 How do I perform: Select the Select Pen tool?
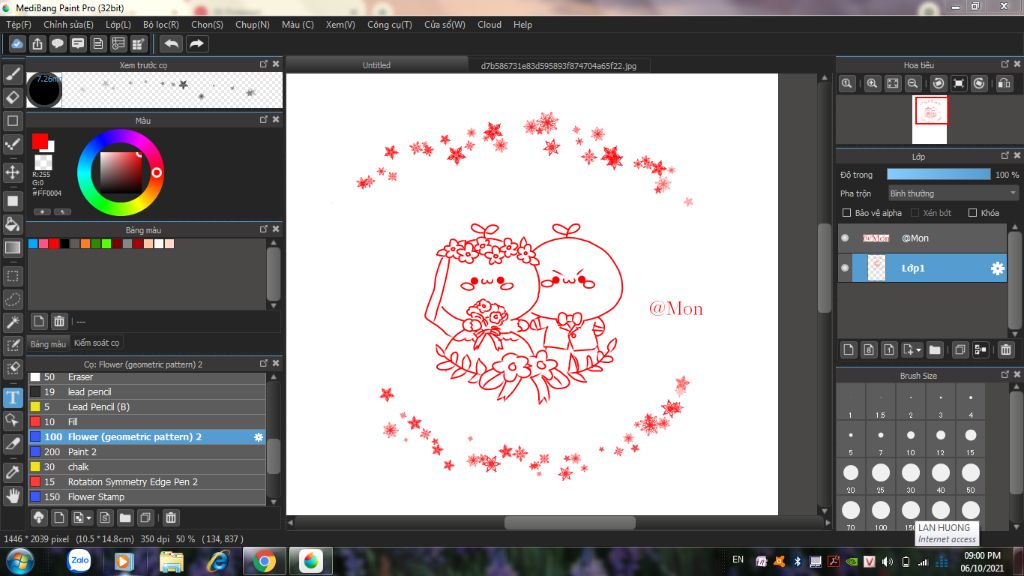(x=12, y=345)
